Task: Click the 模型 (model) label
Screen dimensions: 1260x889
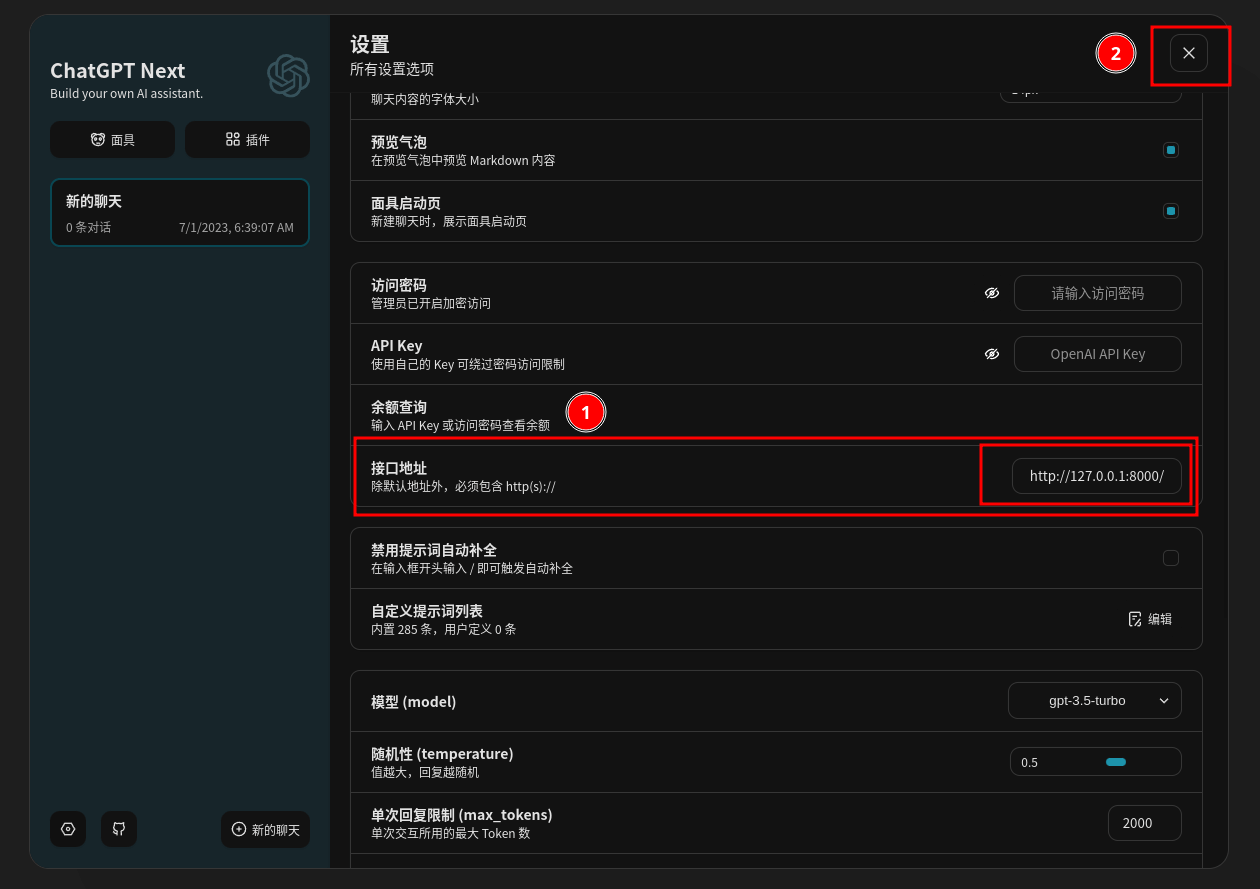Action: pyautogui.click(x=413, y=702)
